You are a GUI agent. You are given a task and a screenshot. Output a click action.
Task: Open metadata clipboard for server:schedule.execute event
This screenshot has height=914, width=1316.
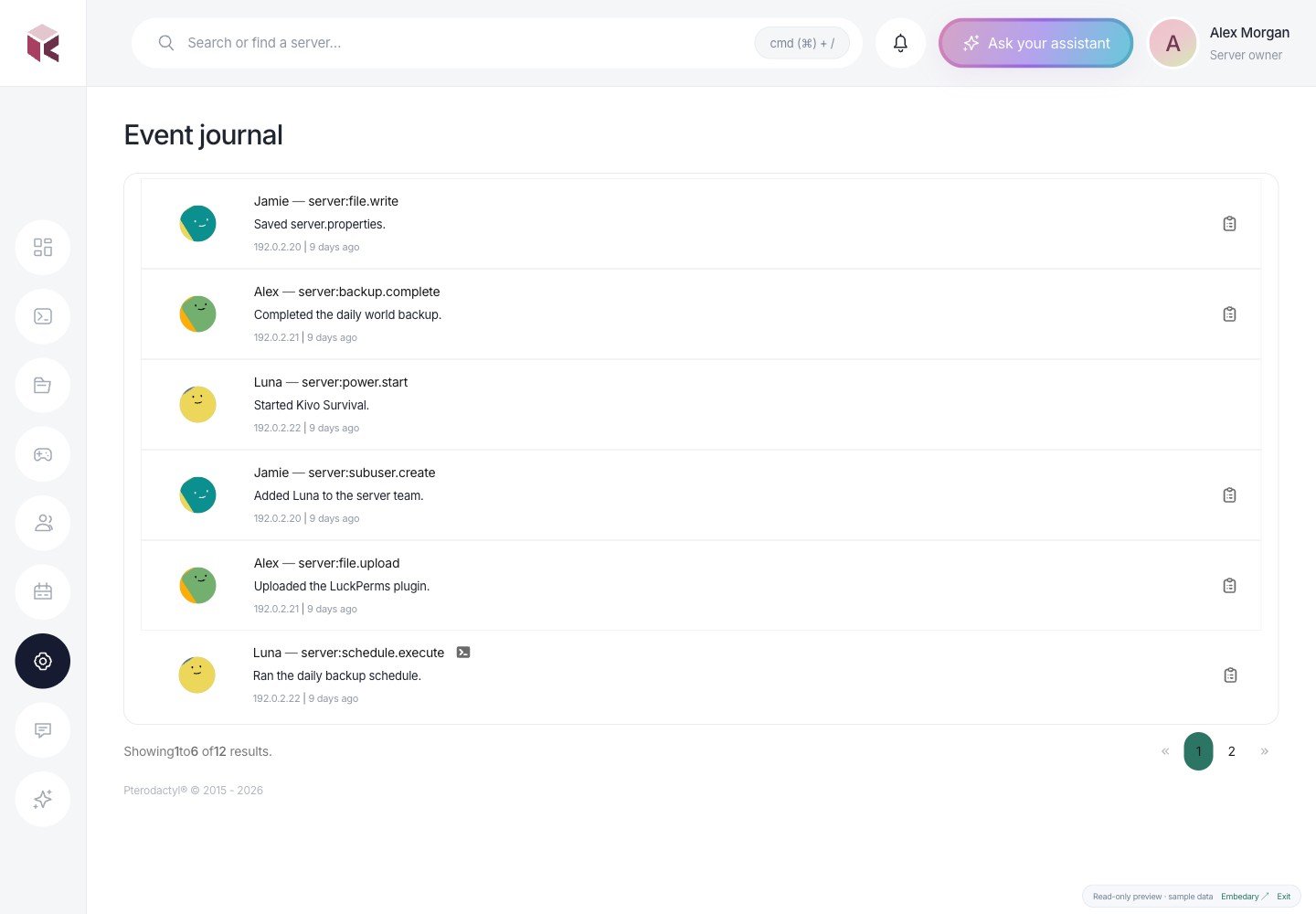[1230, 675]
